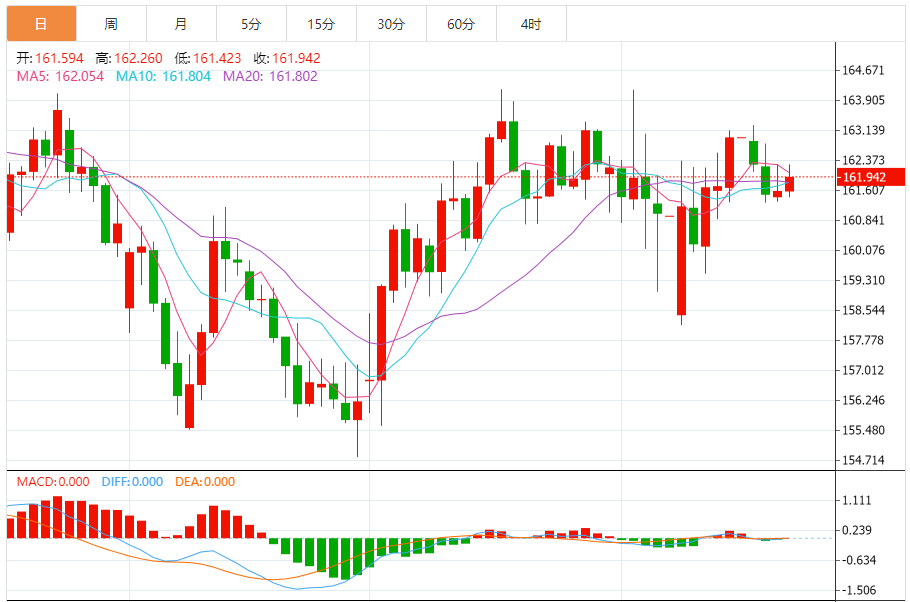The height and width of the screenshot is (602, 910).
Task: Click the MA5: 162.054 indicator label
Action: [x=60, y=76]
